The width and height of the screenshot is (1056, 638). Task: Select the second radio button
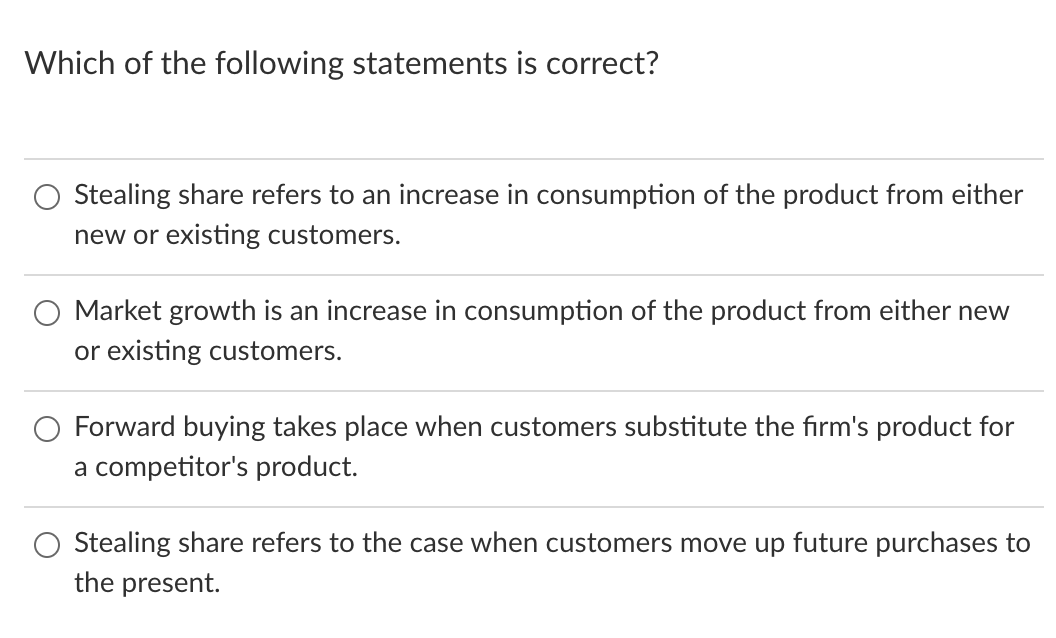46,313
